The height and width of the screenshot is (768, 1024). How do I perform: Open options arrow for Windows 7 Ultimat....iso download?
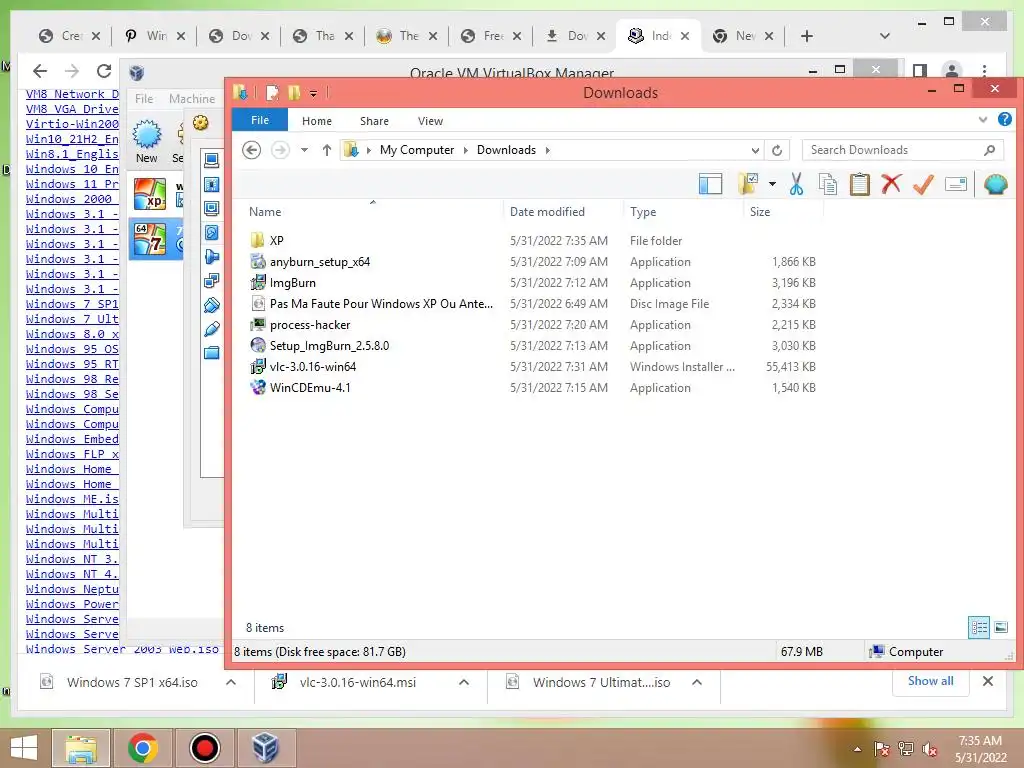[697, 682]
